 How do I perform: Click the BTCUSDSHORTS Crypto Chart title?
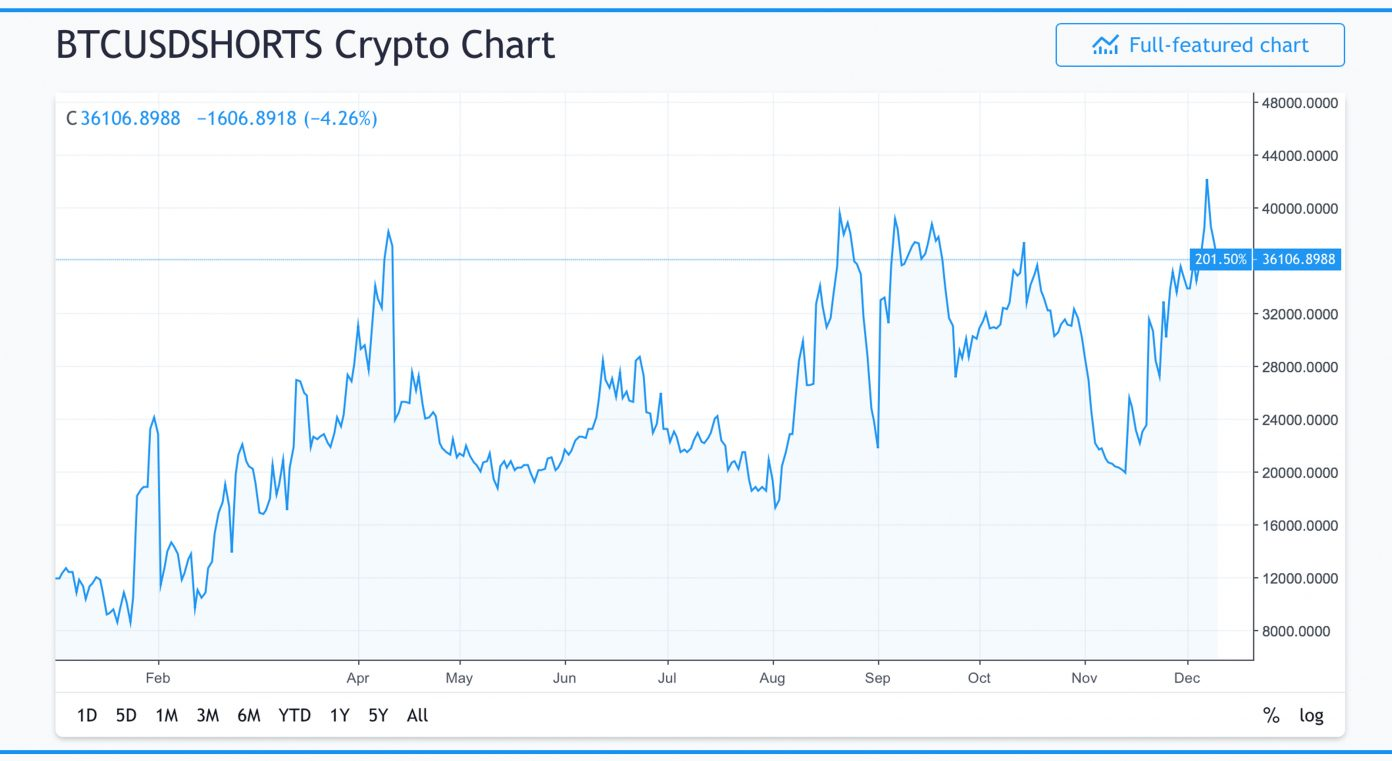[x=305, y=45]
